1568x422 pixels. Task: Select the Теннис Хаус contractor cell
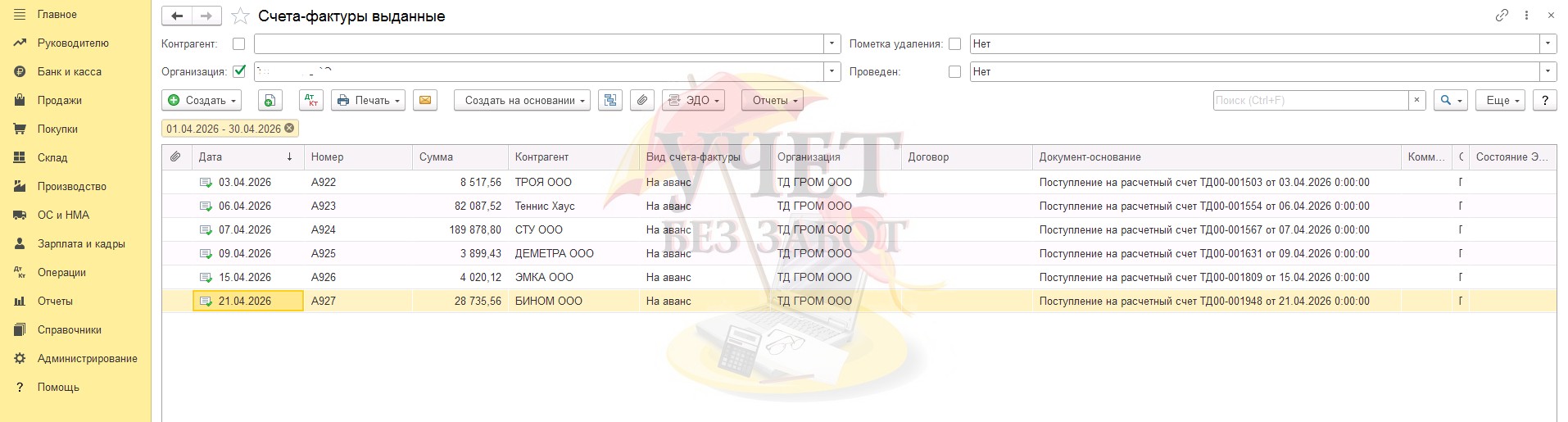(573, 206)
